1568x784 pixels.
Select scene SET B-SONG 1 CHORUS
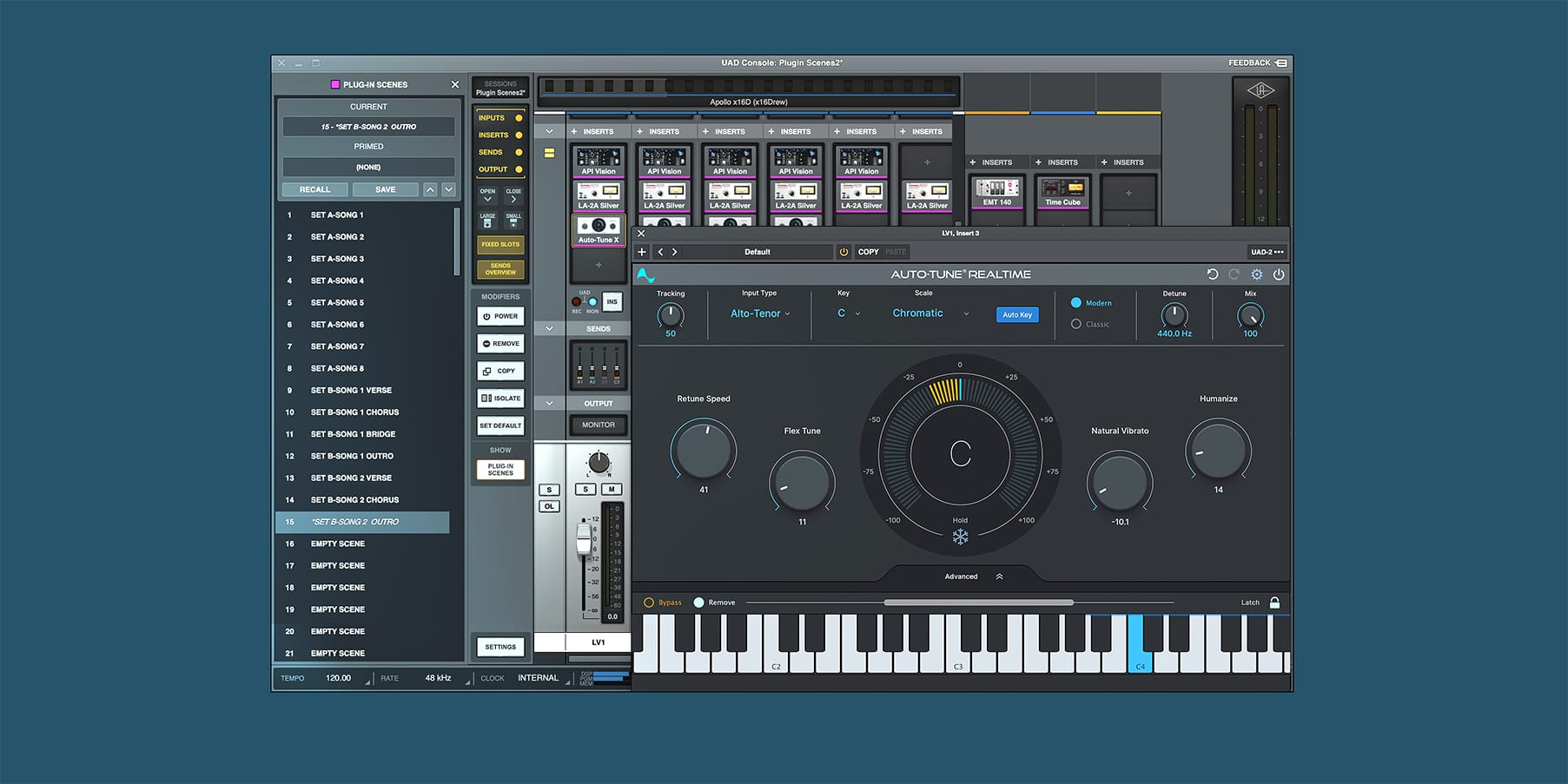point(354,412)
